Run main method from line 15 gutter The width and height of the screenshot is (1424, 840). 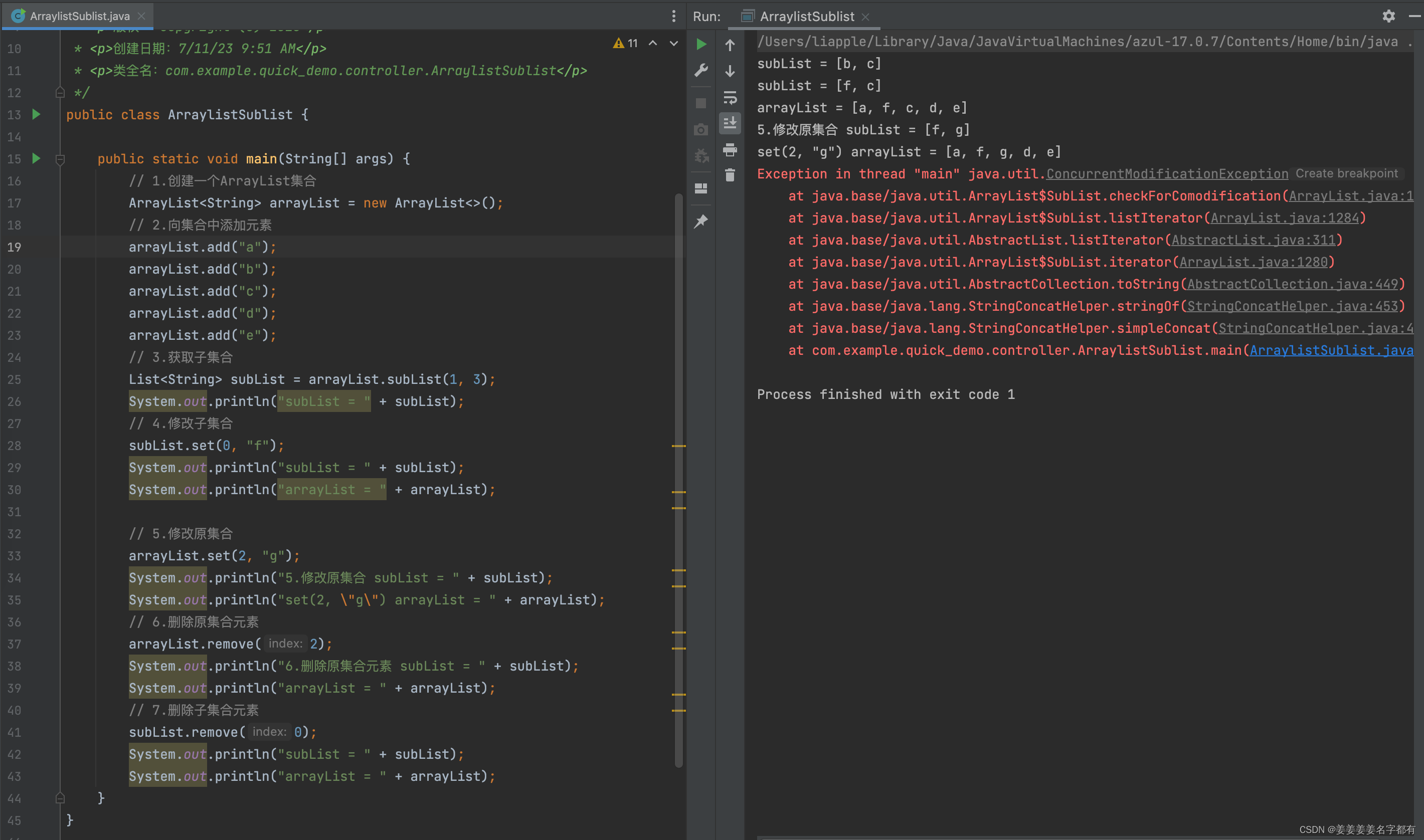(36, 158)
